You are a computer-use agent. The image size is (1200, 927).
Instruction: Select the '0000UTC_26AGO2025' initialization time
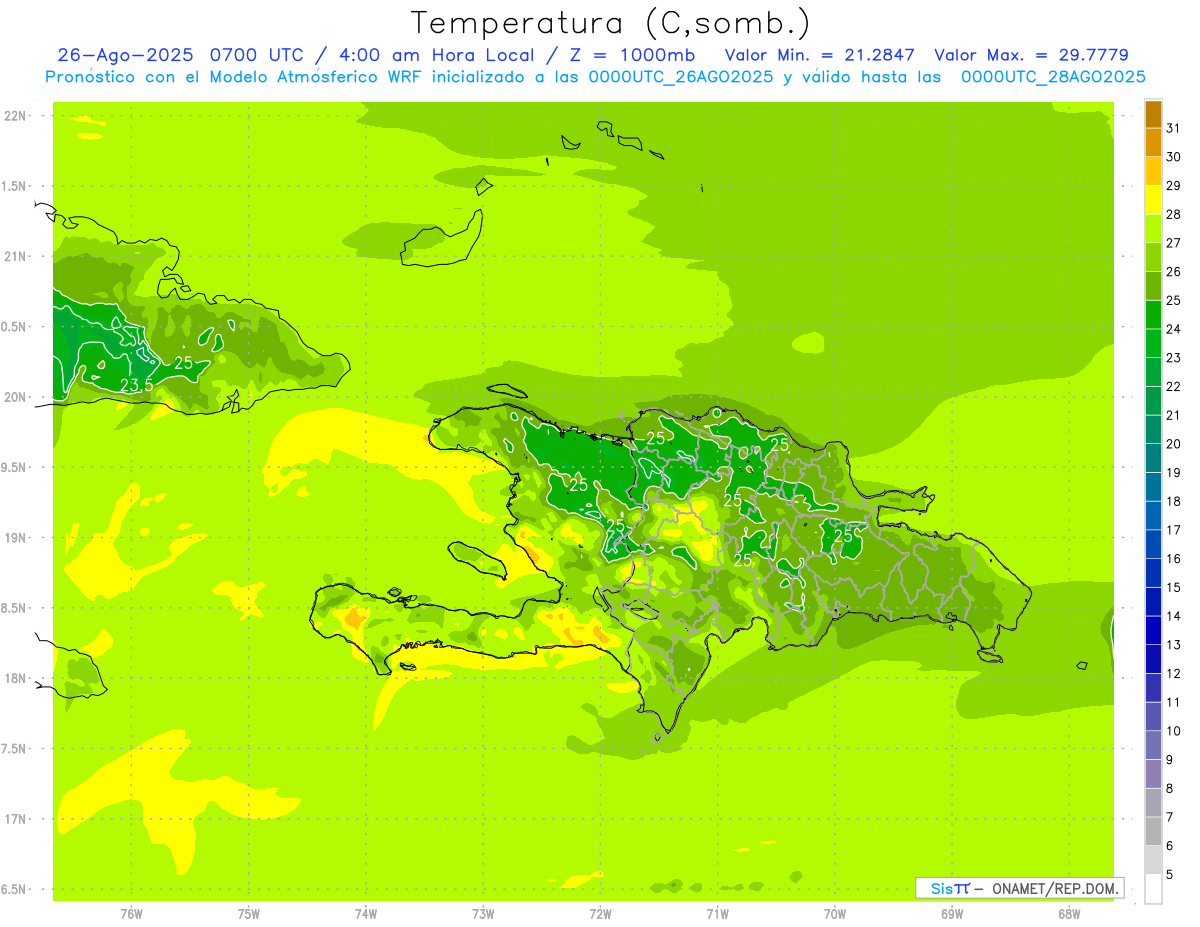[681, 77]
